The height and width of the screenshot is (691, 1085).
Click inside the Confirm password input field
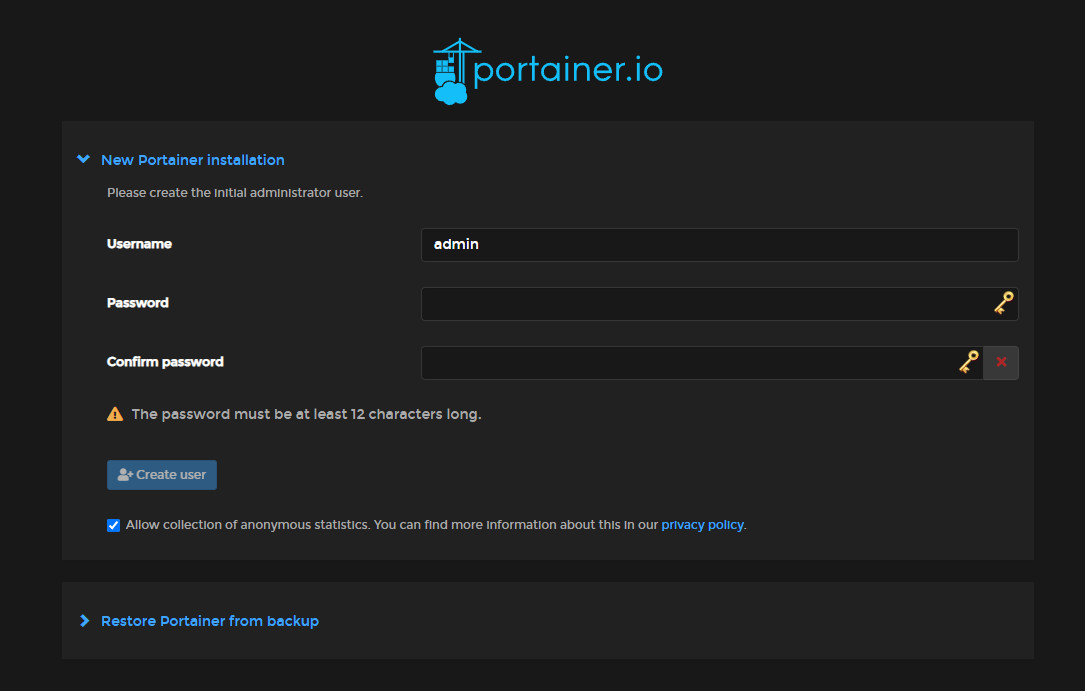685,363
